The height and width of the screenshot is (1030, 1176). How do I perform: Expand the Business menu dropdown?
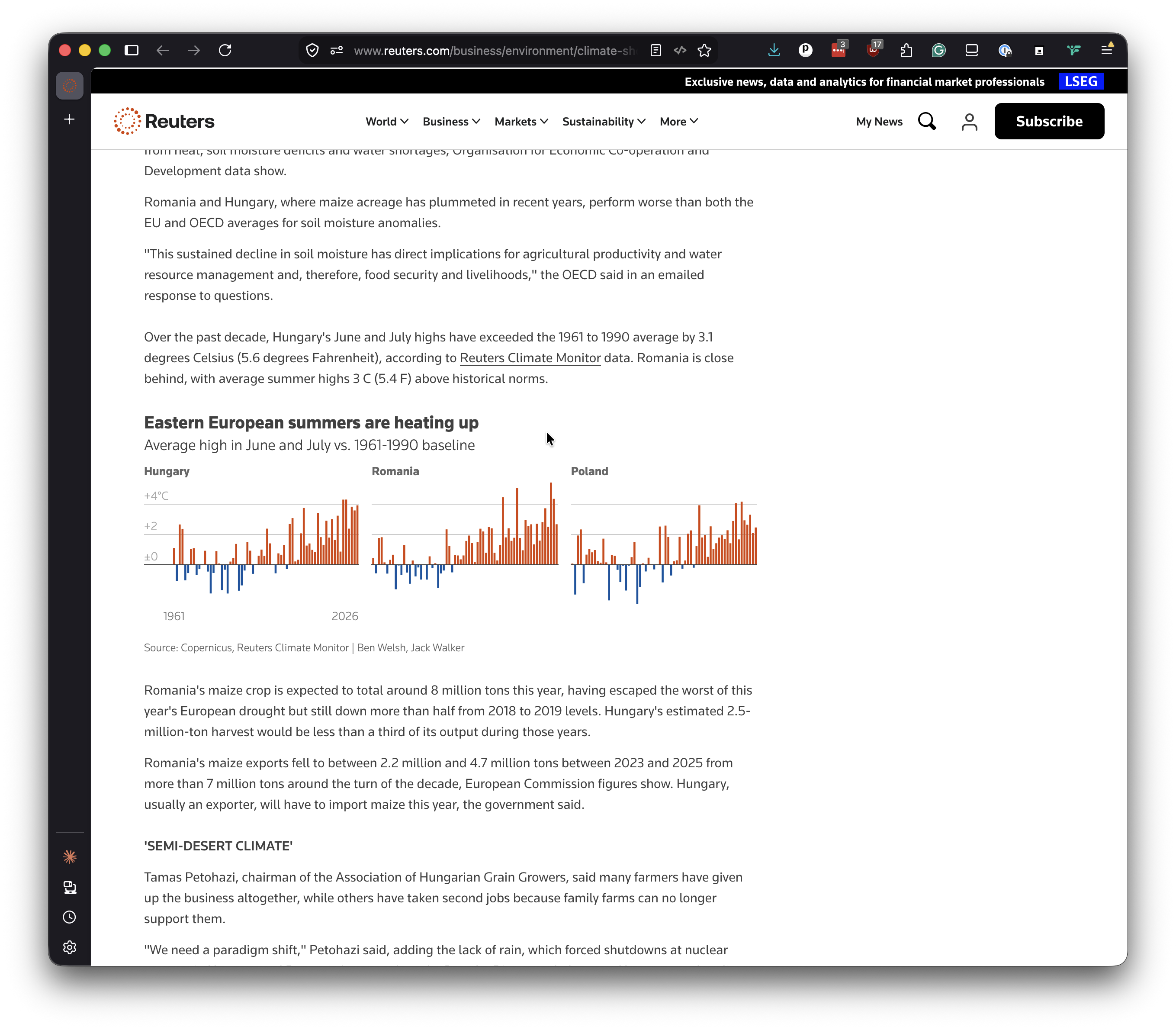coord(452,121)
